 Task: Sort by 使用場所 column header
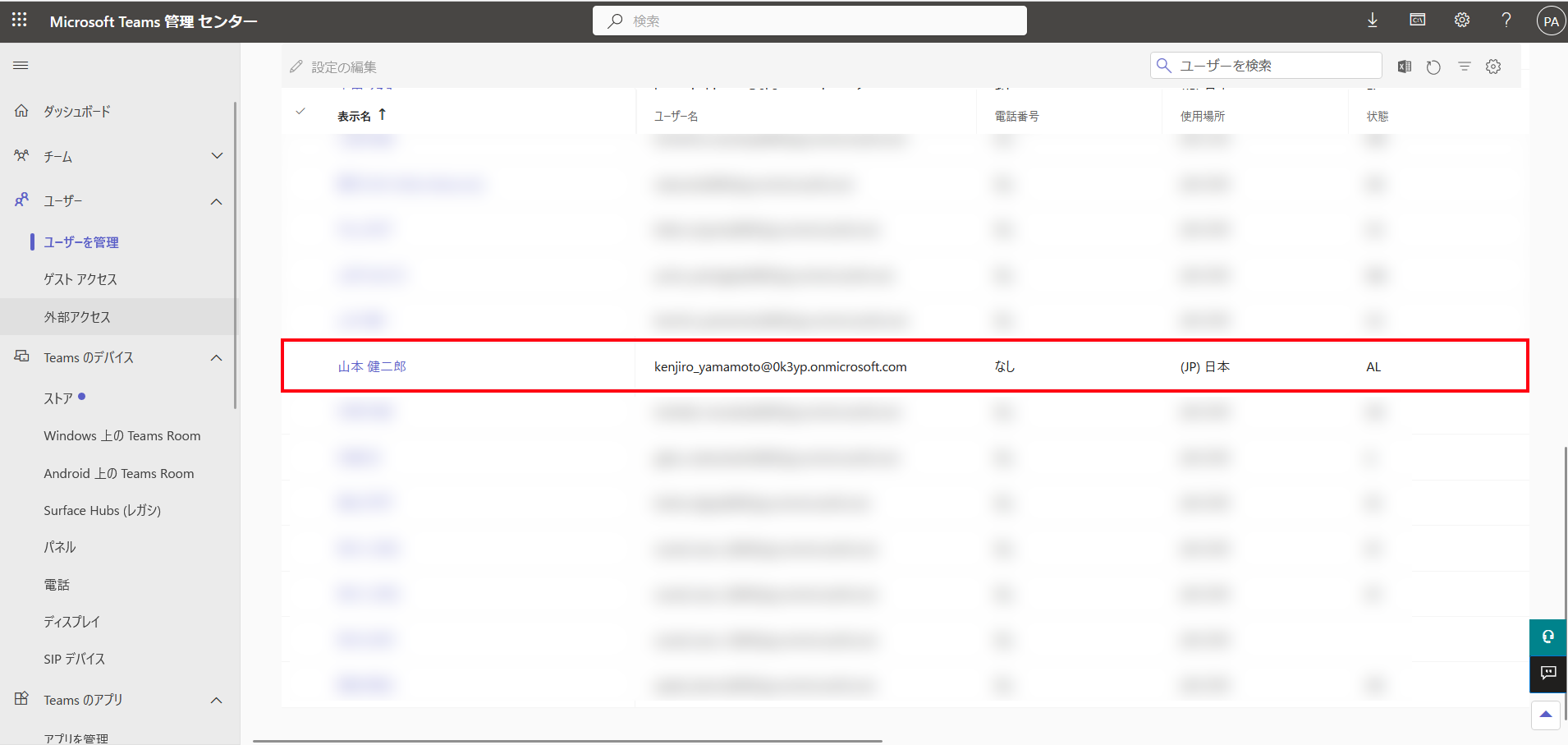pyautogui.click(x=1203, y=116)
